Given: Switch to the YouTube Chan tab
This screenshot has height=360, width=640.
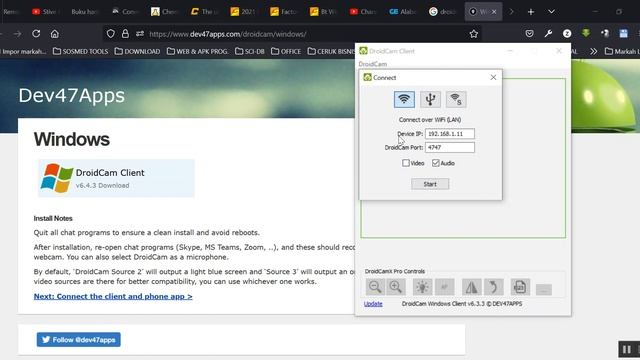Looking at the screenshot, I should tap(362, 12).
